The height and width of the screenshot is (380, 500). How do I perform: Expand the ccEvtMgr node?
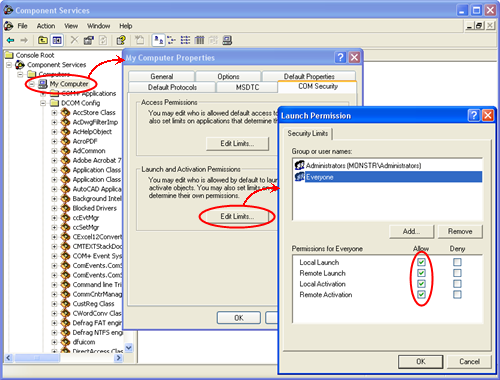(54, 218)
